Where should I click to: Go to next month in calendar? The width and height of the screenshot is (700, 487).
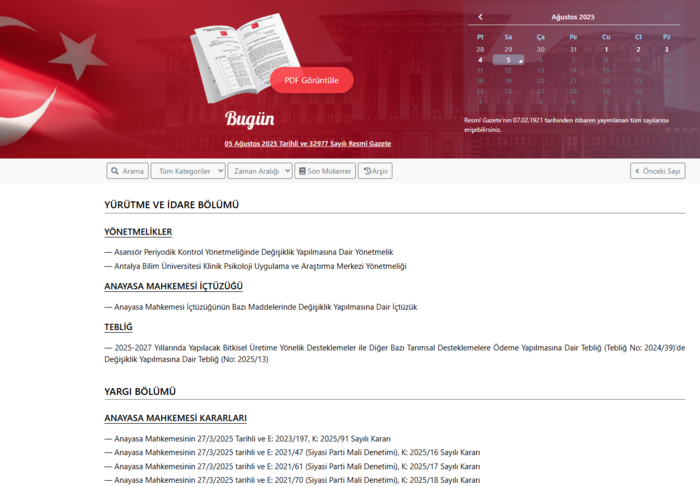click(667, 17)
